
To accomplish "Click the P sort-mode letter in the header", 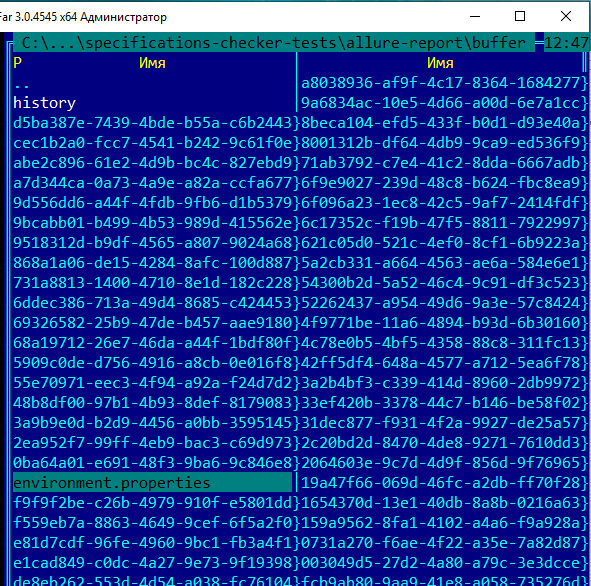I will coord(17,63).
